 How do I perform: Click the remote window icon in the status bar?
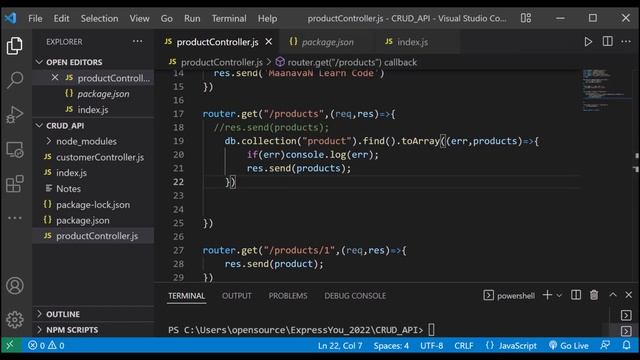click(10, 345)
